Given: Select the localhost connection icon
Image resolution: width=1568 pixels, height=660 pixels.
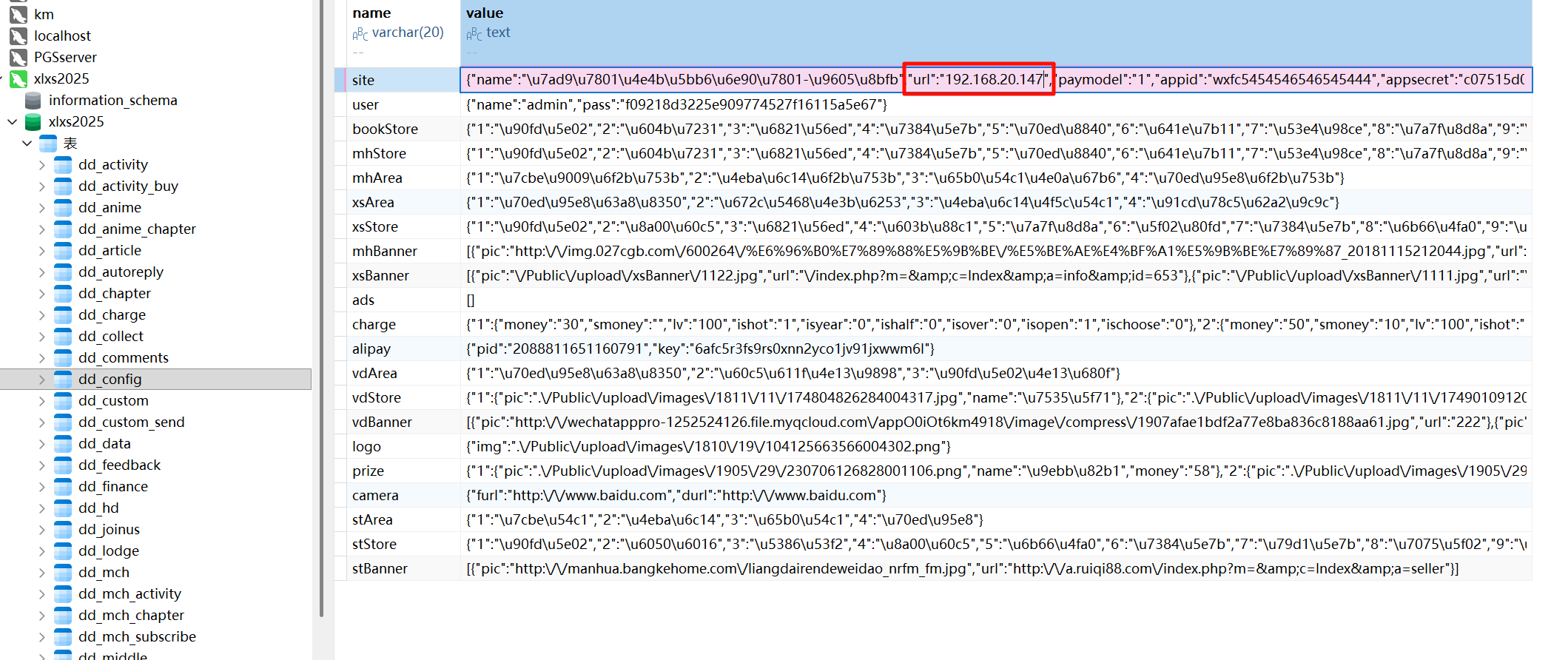Looking at the screenshot, I should click(18, 36).
